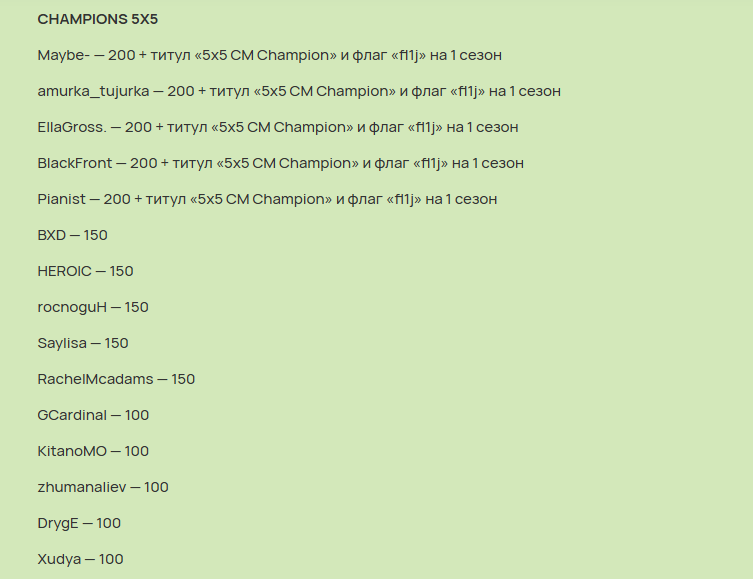Click the KitanoMO — 100 entry
The width and height of the screenshot is (753, 579).
click(93, 451)
